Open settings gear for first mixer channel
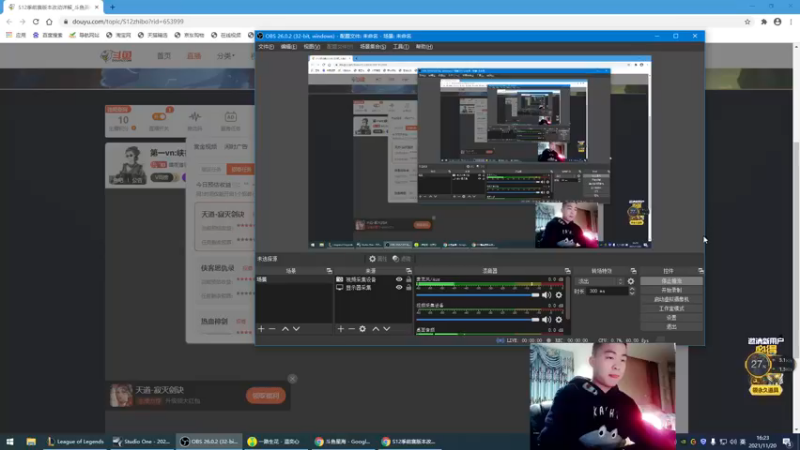Image resolution: width=800 pixels, height=450 pixels. (x=559, y=295)
